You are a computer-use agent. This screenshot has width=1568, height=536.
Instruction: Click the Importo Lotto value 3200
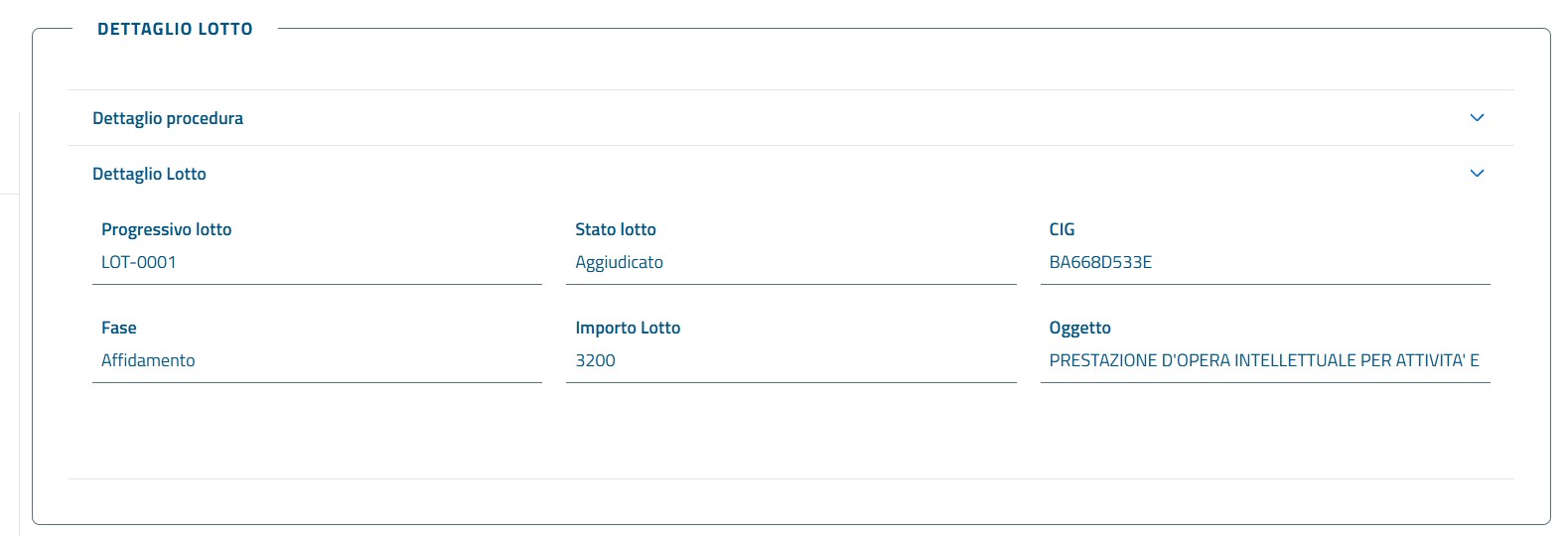click(x=595, y=360)
